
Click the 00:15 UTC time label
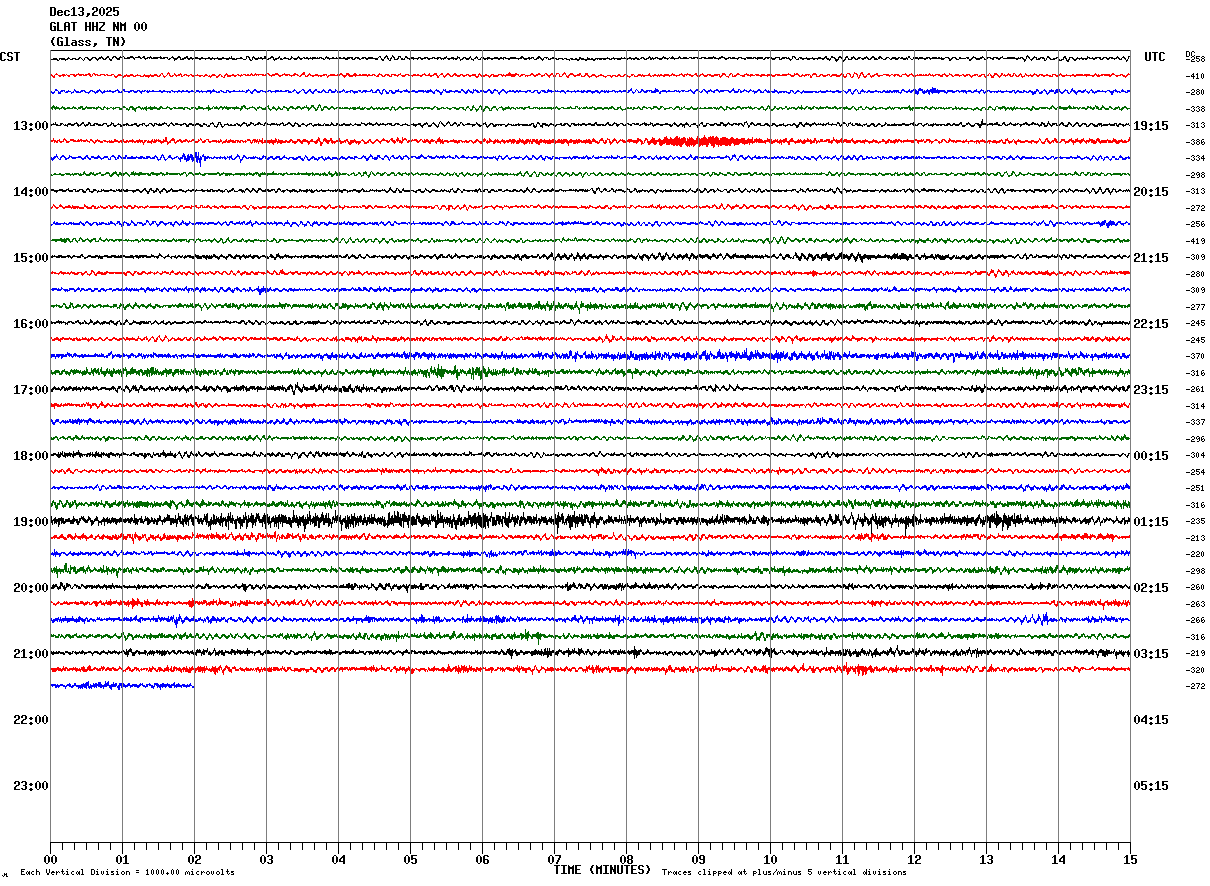(x=1151, y=456)
